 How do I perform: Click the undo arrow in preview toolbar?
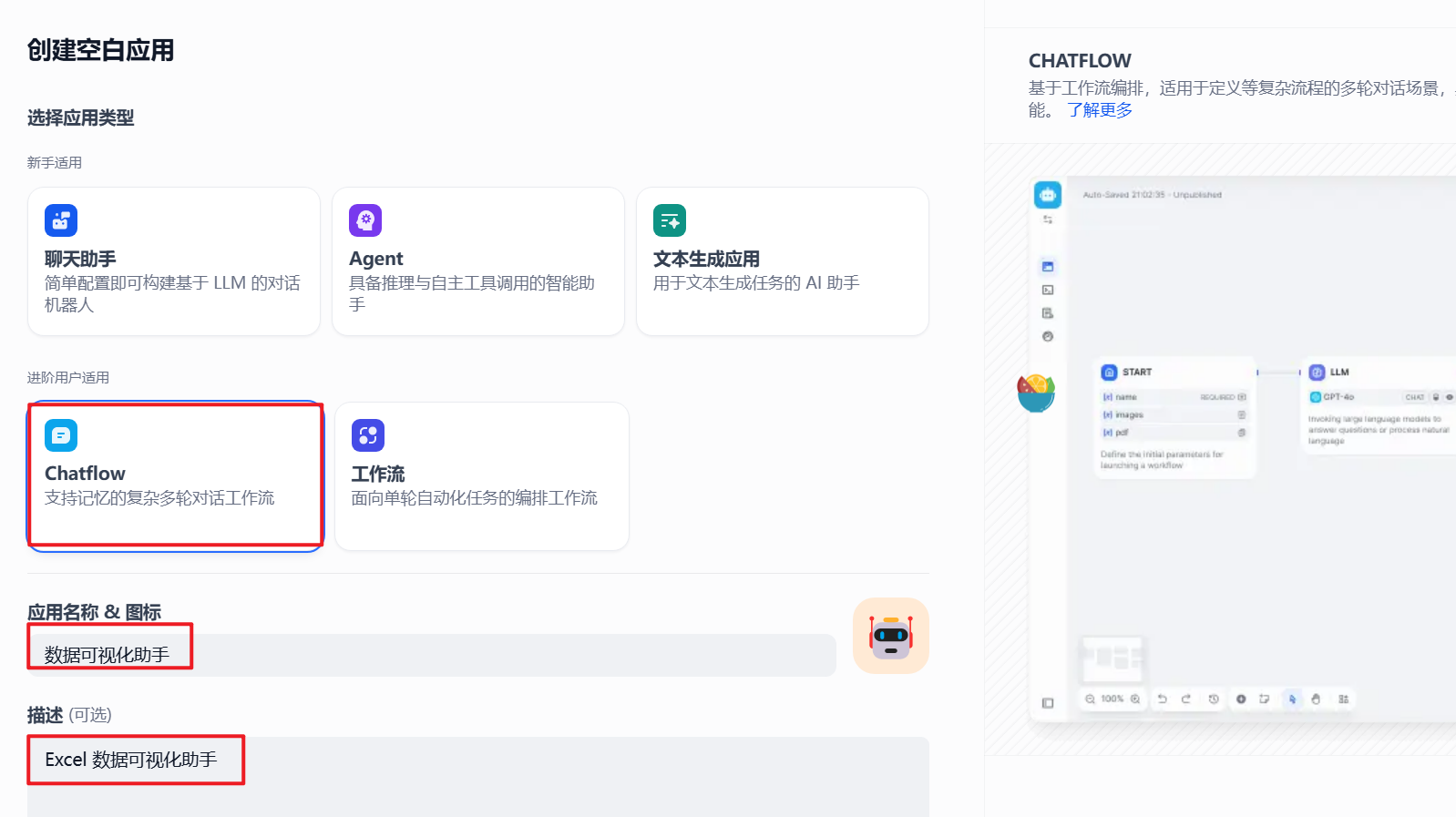point(1163,700)
